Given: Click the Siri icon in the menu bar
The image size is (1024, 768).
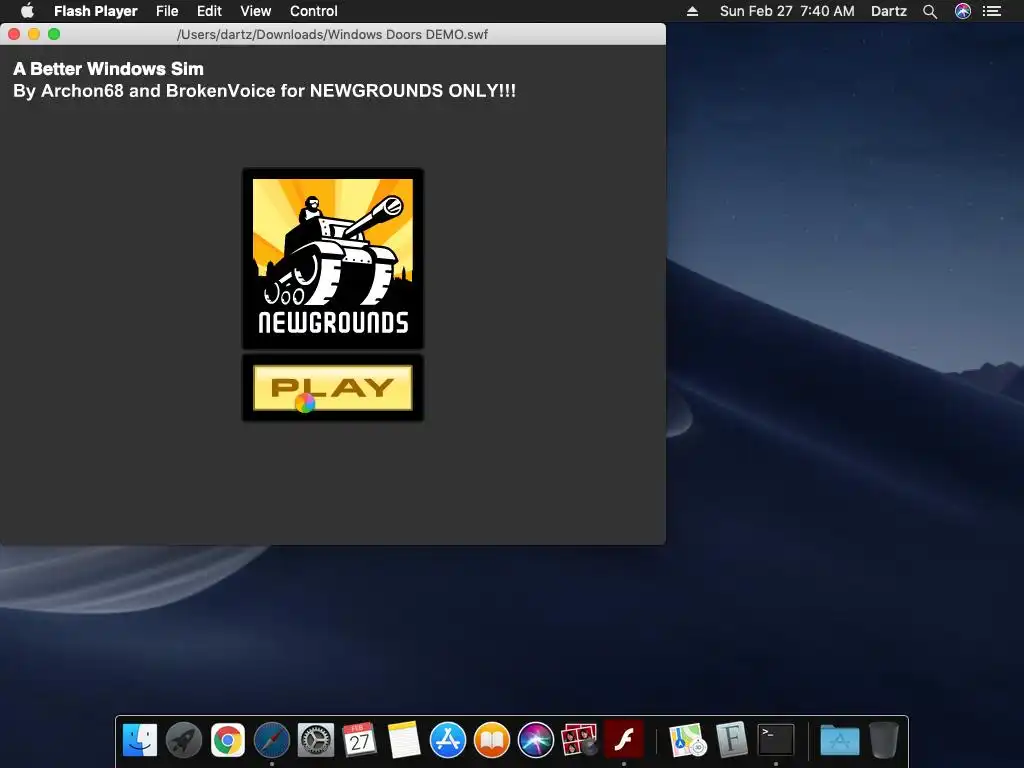Looking at the screenshot, I should pos(963,11).
